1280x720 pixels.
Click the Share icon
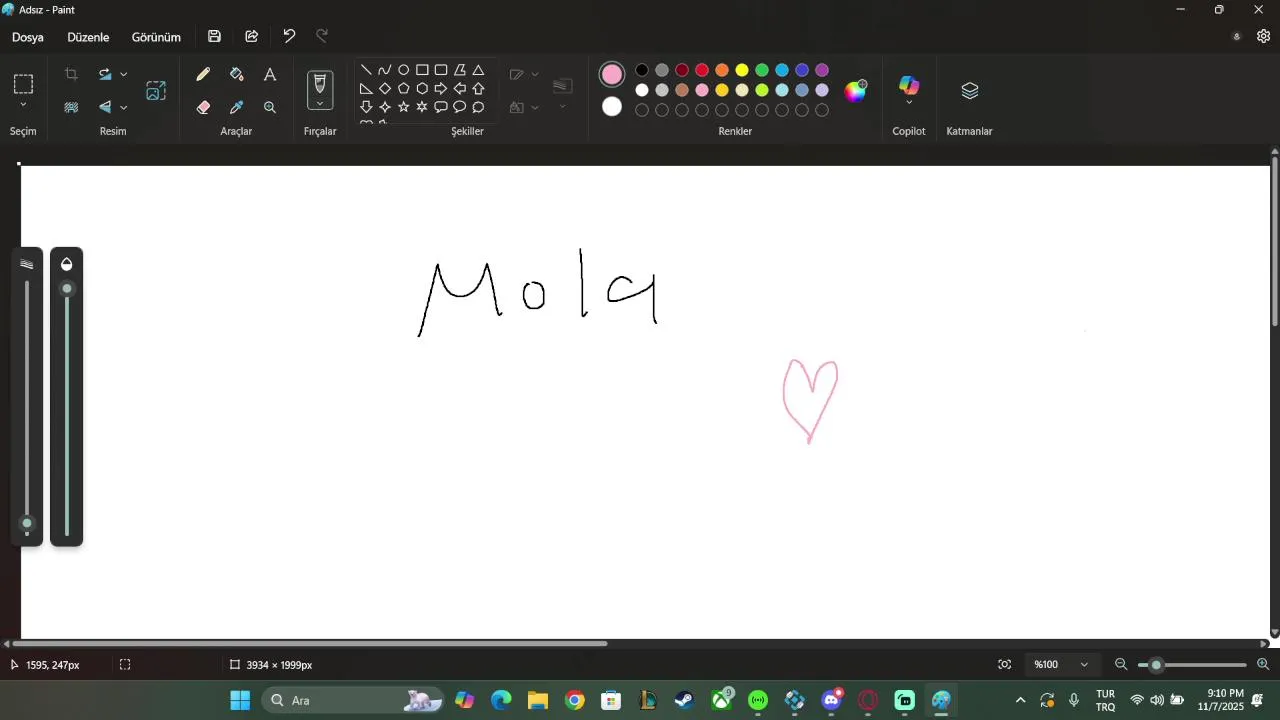click(x=252, y=36)
